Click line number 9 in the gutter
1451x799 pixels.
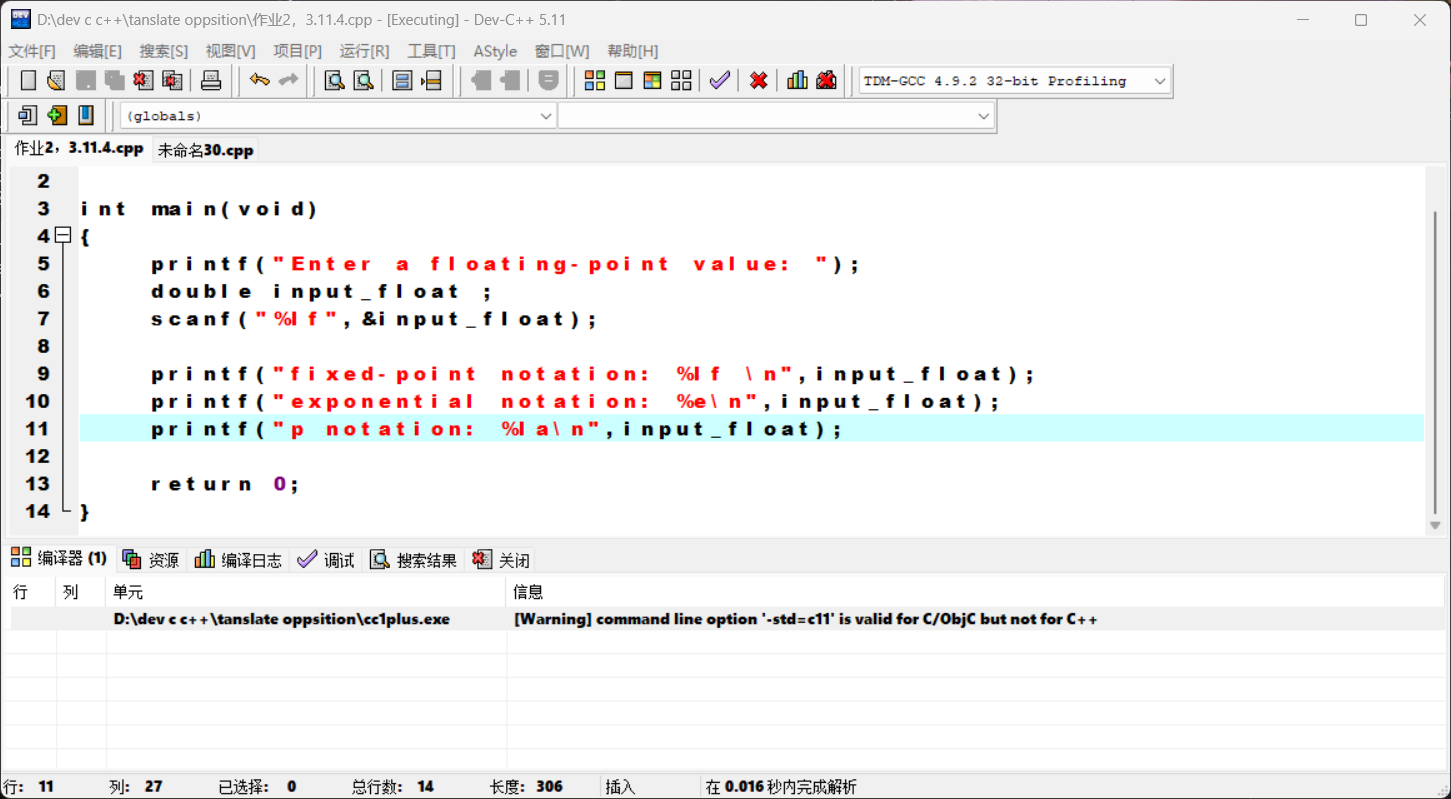point(43,374)
